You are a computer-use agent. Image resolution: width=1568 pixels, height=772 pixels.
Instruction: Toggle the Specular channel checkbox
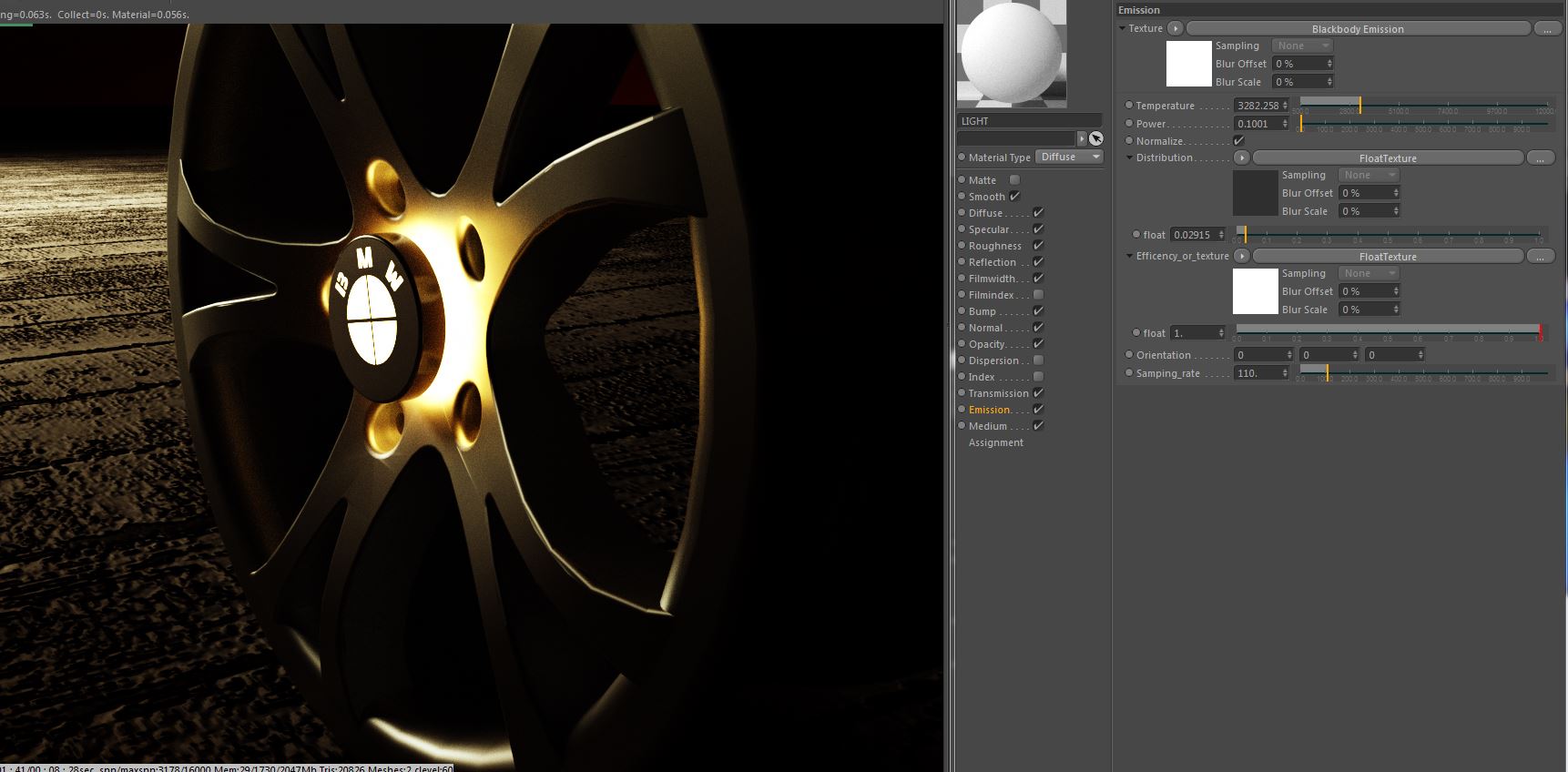[x=1038, y=229]
